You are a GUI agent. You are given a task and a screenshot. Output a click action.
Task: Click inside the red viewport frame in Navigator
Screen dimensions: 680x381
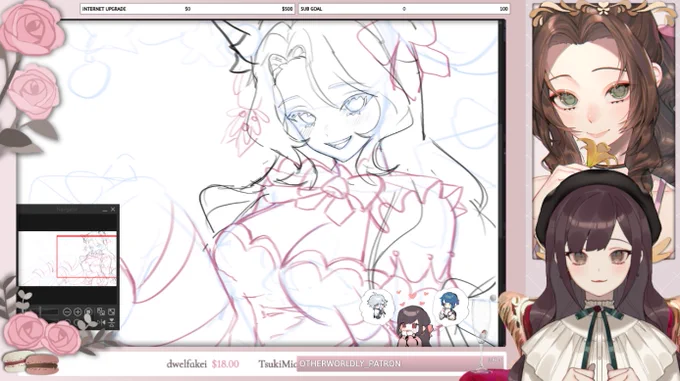pyautogui.click(x=87, y=256)
